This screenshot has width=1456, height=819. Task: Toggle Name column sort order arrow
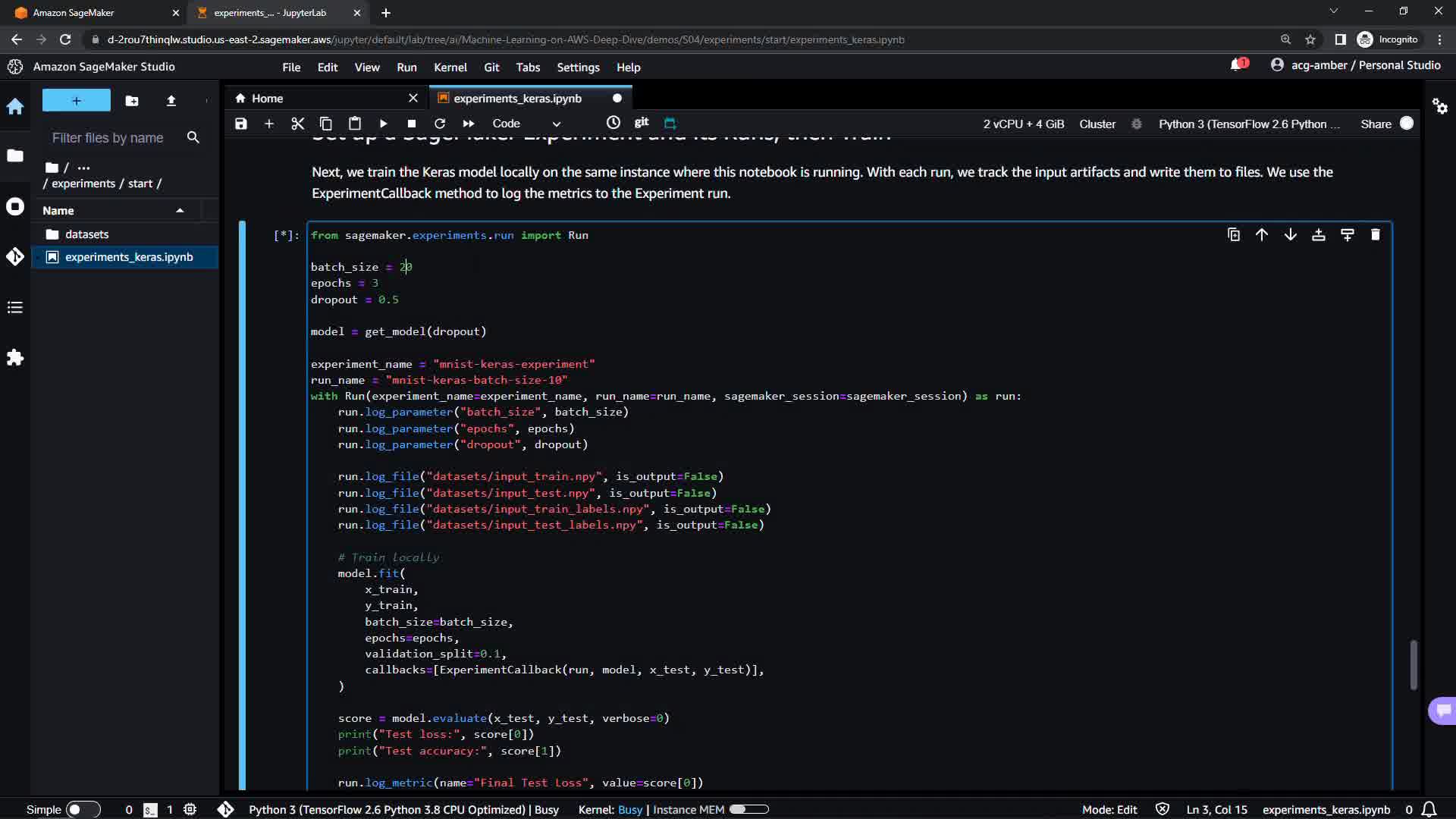coord(180,211)
